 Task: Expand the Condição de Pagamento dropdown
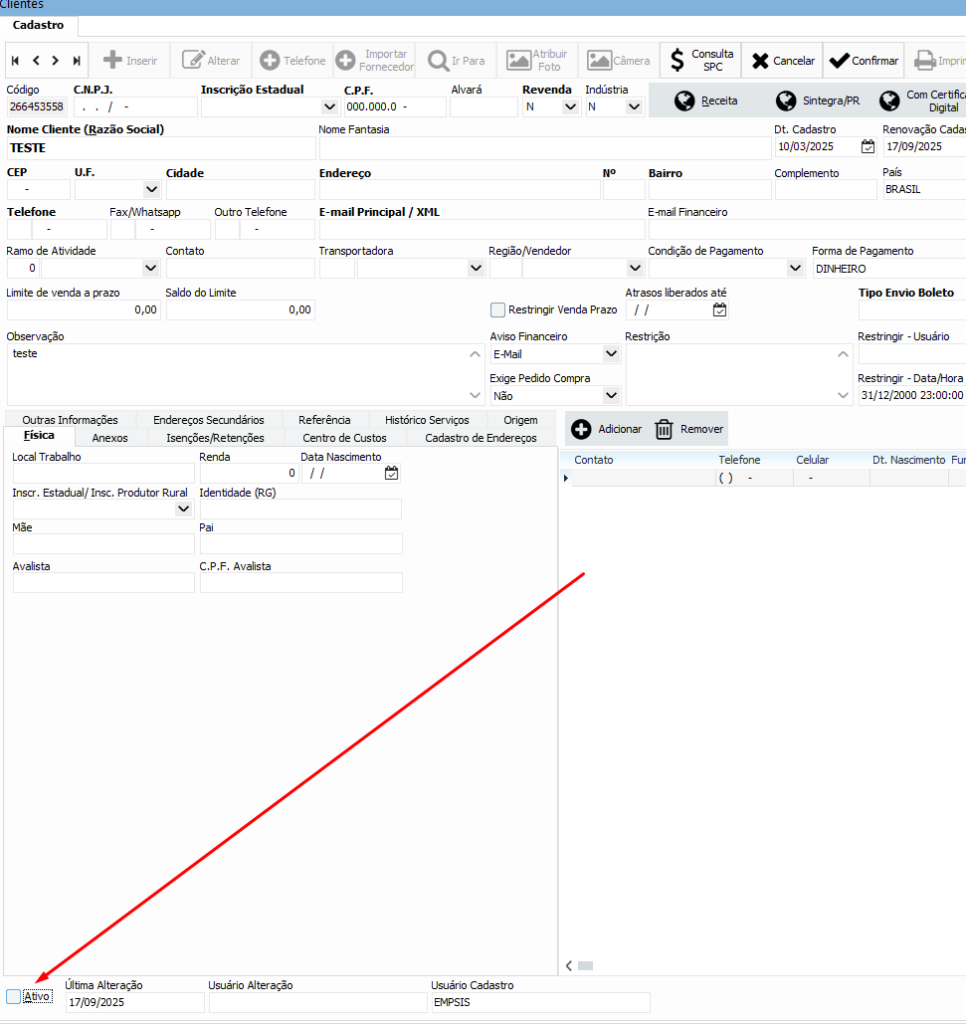click(x=795, y=268)
